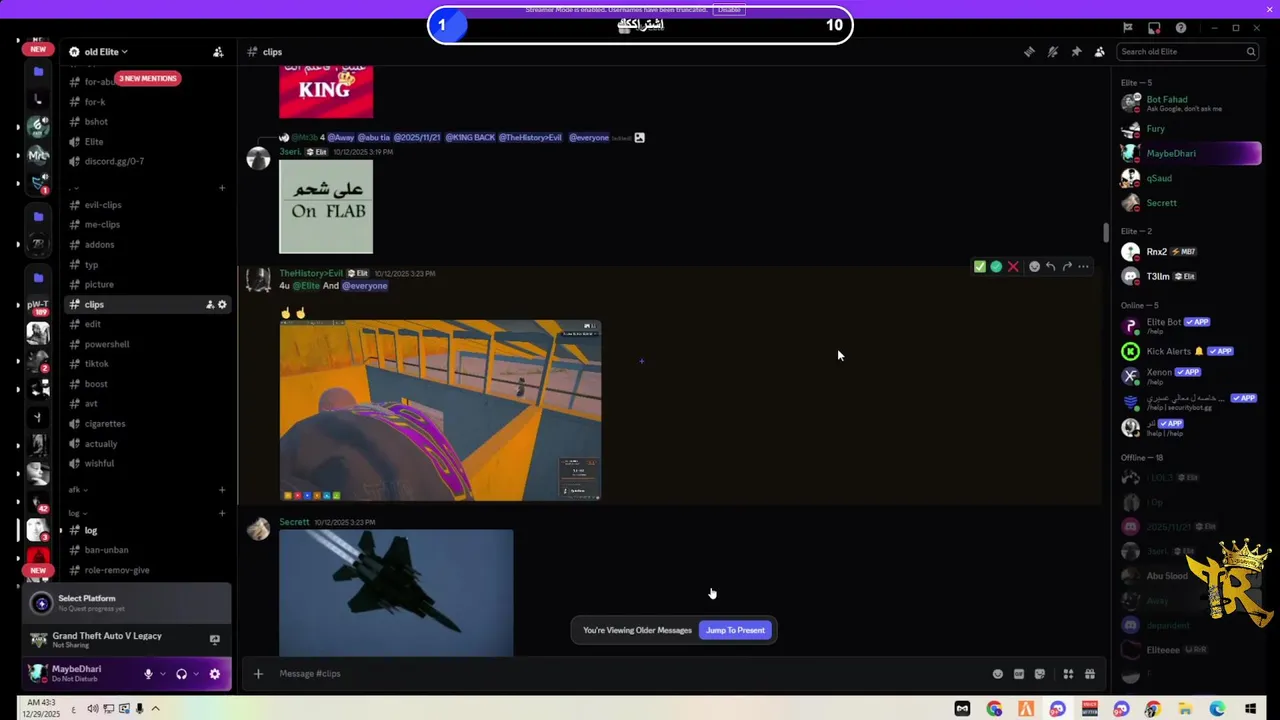Open the inbox flag icon in title bar
This screenshot has height=720, width=1280.
point(1127,28)
